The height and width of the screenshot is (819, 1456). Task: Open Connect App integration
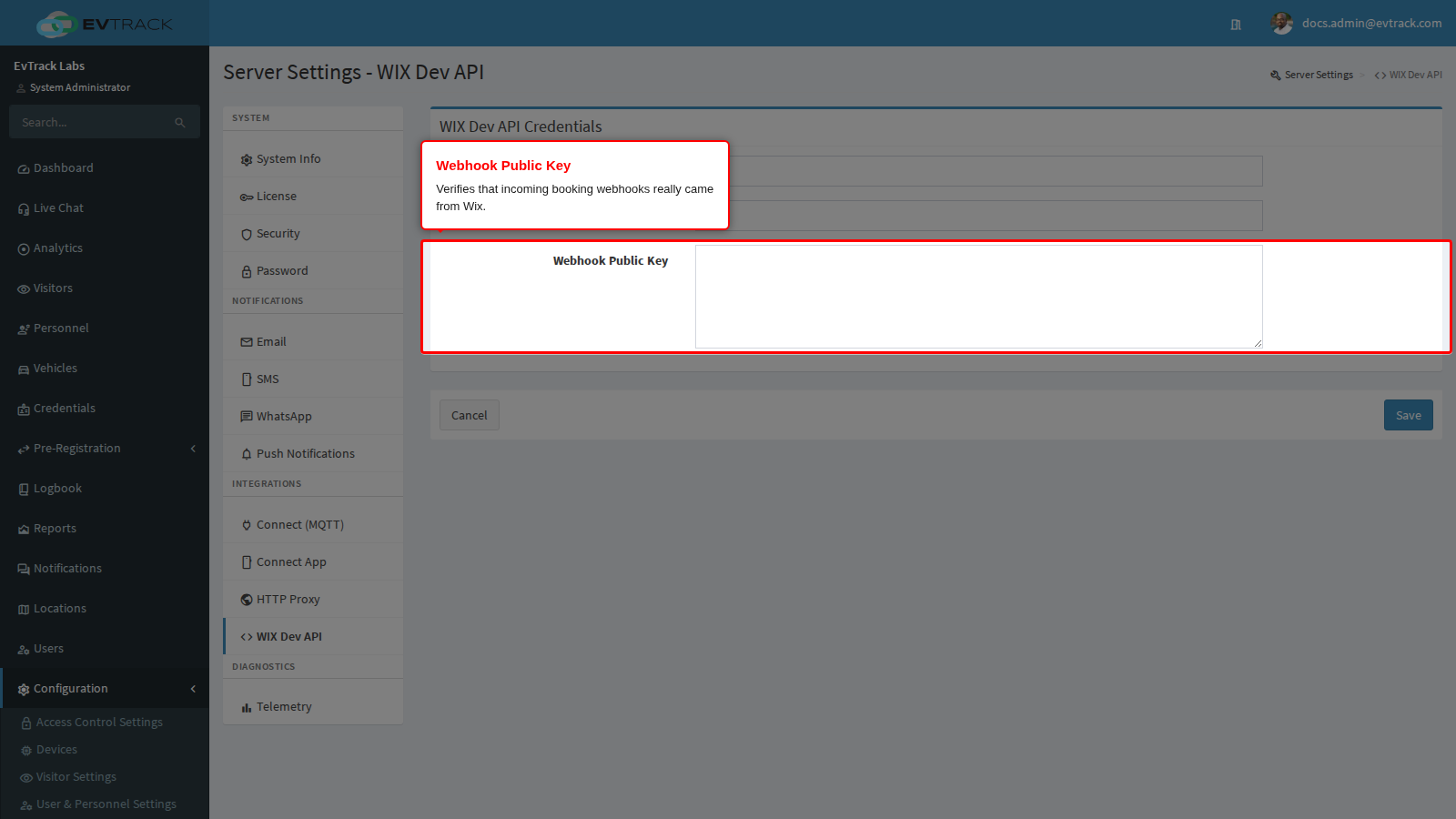pyautogui.click(x=313, y=562)
